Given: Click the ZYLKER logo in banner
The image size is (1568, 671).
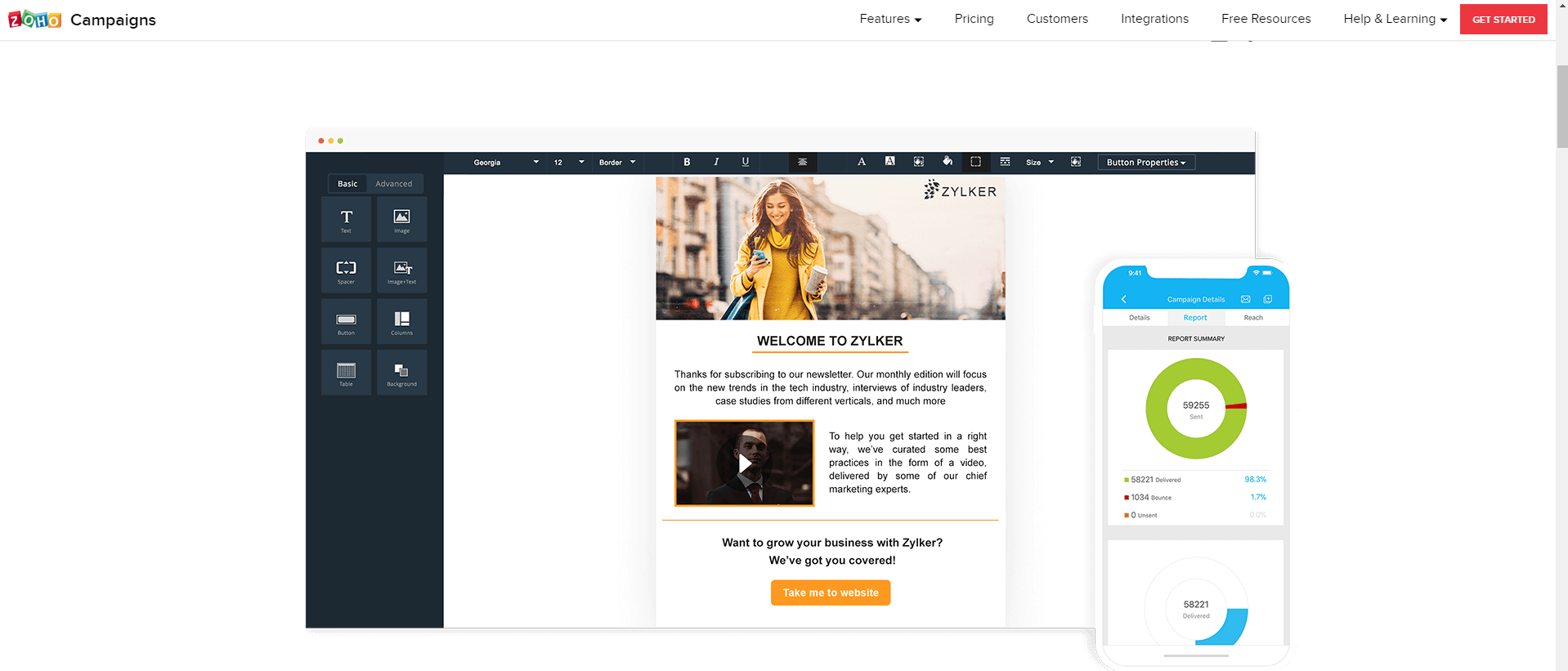Looking at the screenshot, I should tap(960, 190).
